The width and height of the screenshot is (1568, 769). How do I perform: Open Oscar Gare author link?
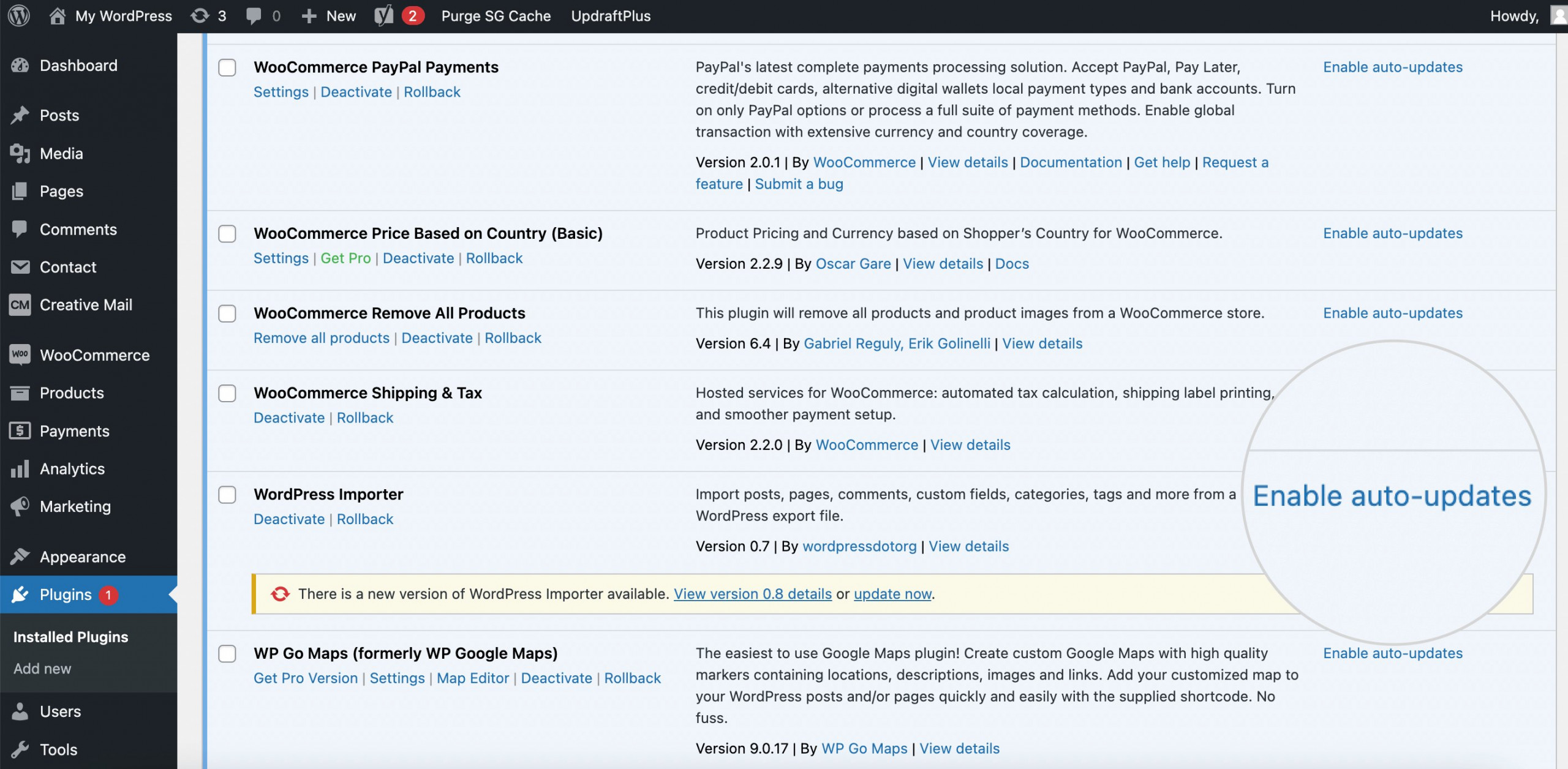[x=853, y=264]
